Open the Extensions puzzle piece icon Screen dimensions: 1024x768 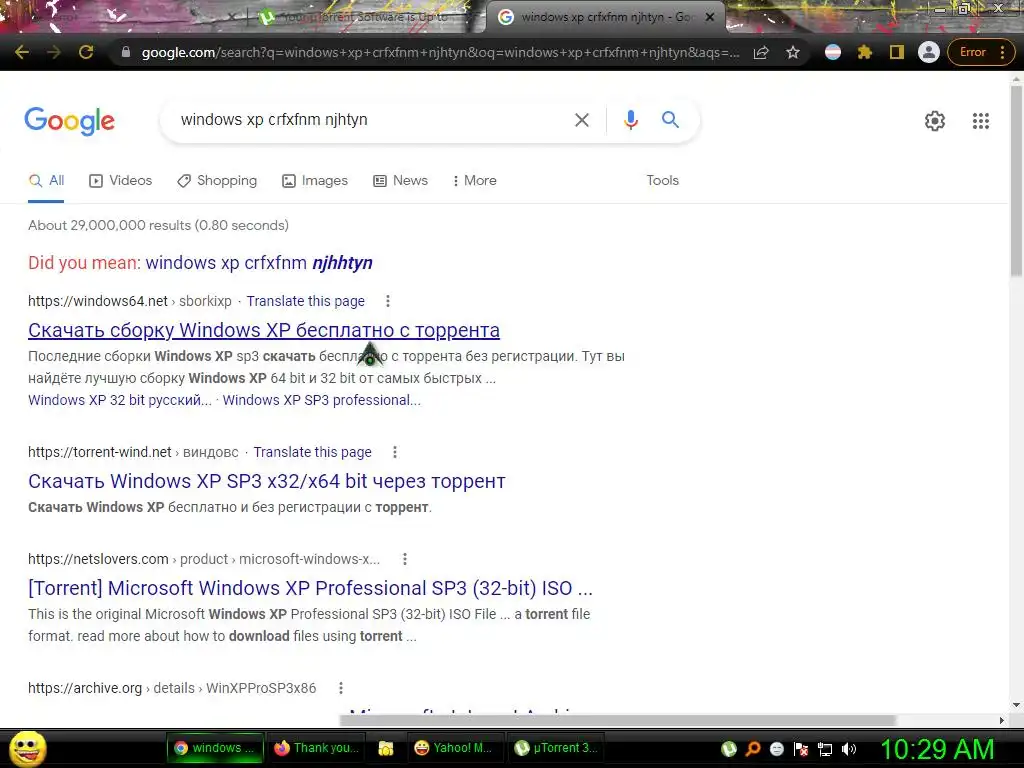pos(865,52)
